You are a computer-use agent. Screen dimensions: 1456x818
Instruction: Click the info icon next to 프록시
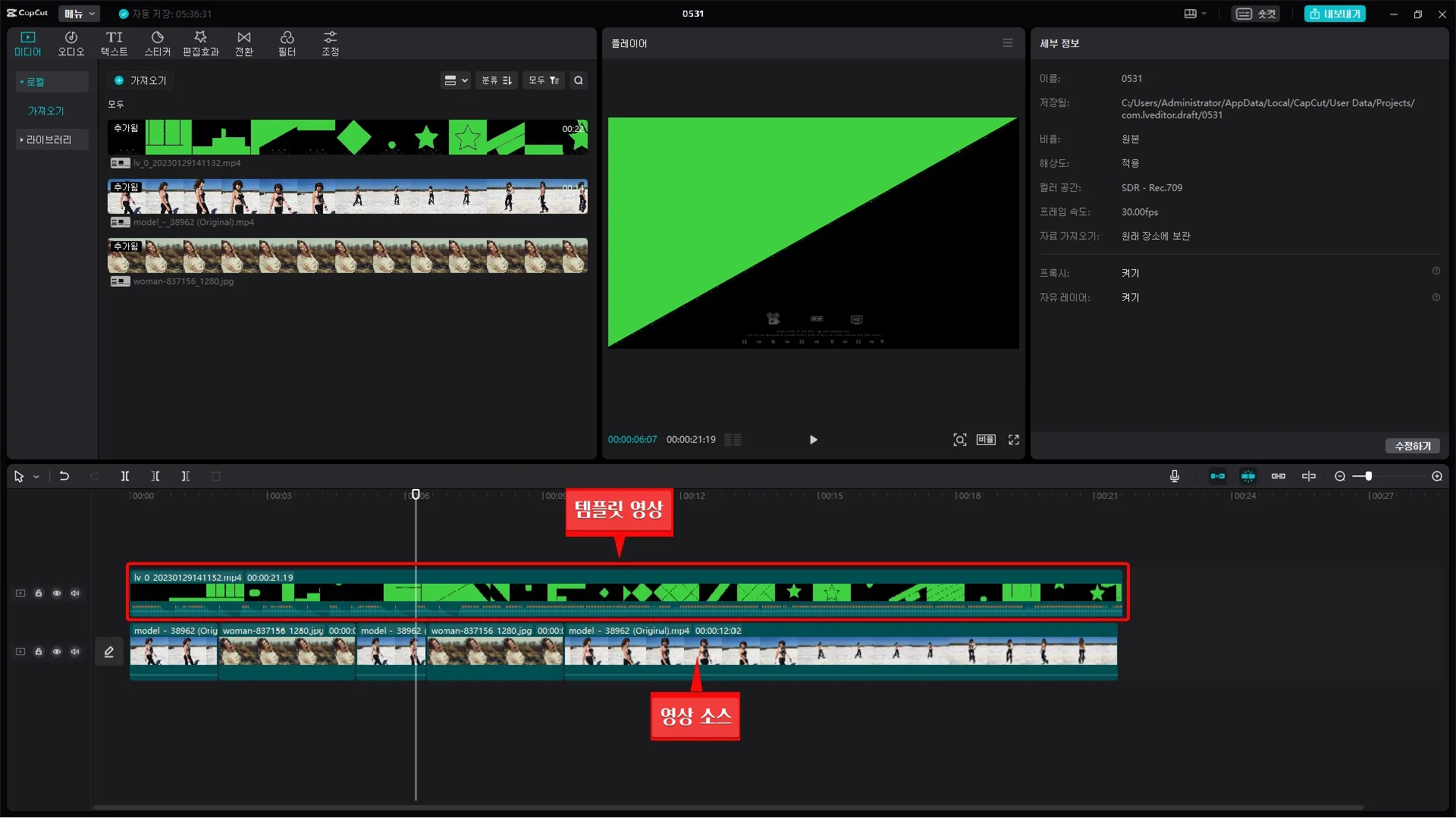1436,271
